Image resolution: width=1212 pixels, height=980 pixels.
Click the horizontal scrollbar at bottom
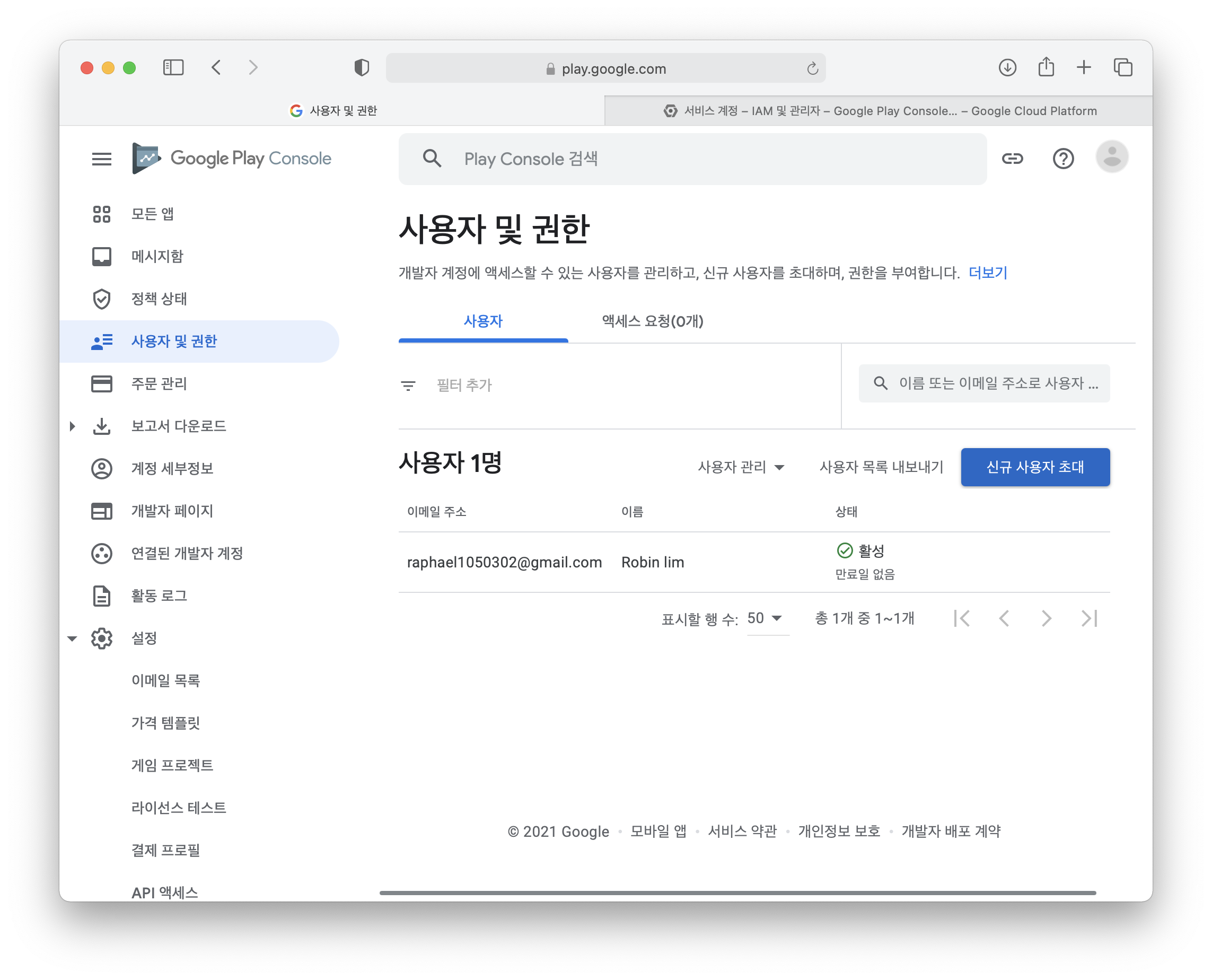[x=737, y=893]
